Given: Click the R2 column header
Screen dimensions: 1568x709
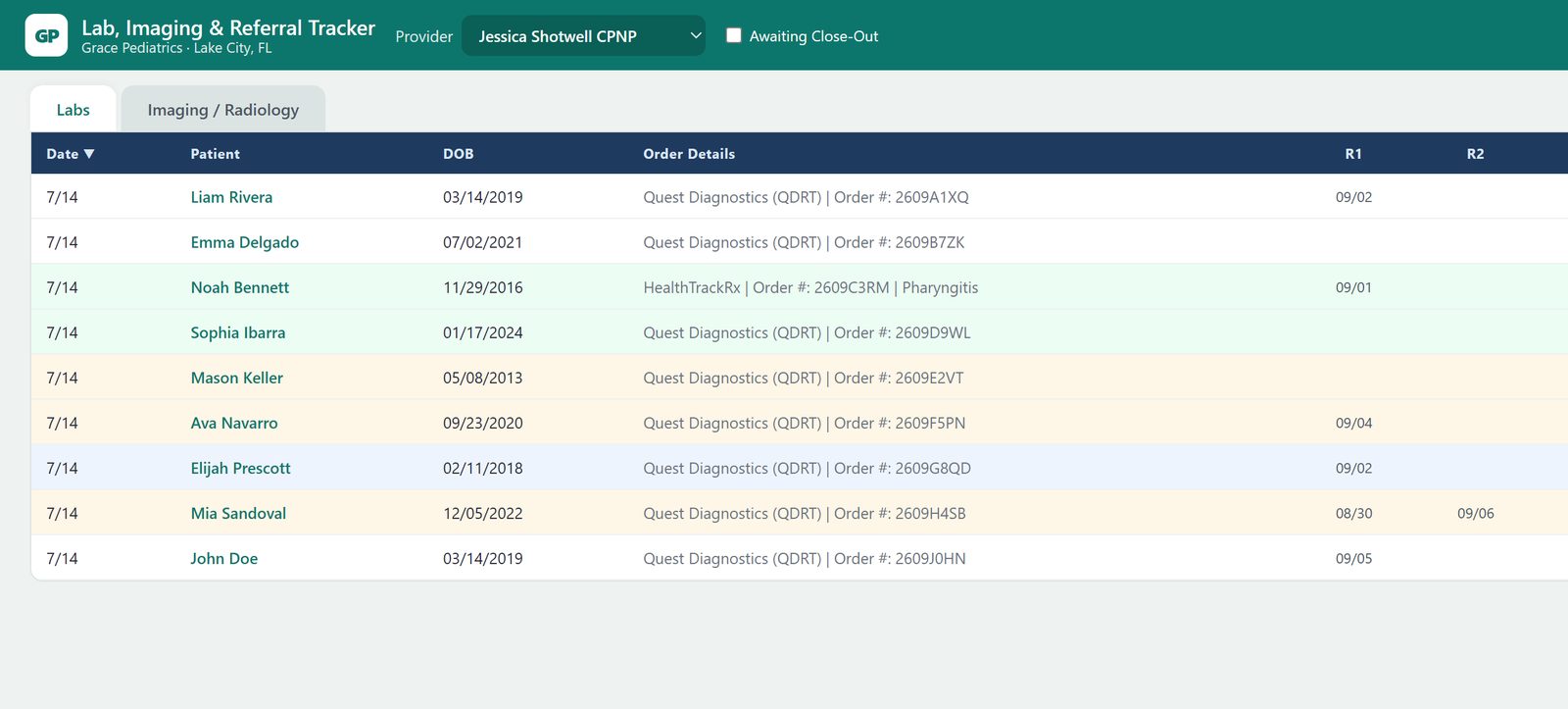Looking at the screenshot, I should coord(1475,154).
